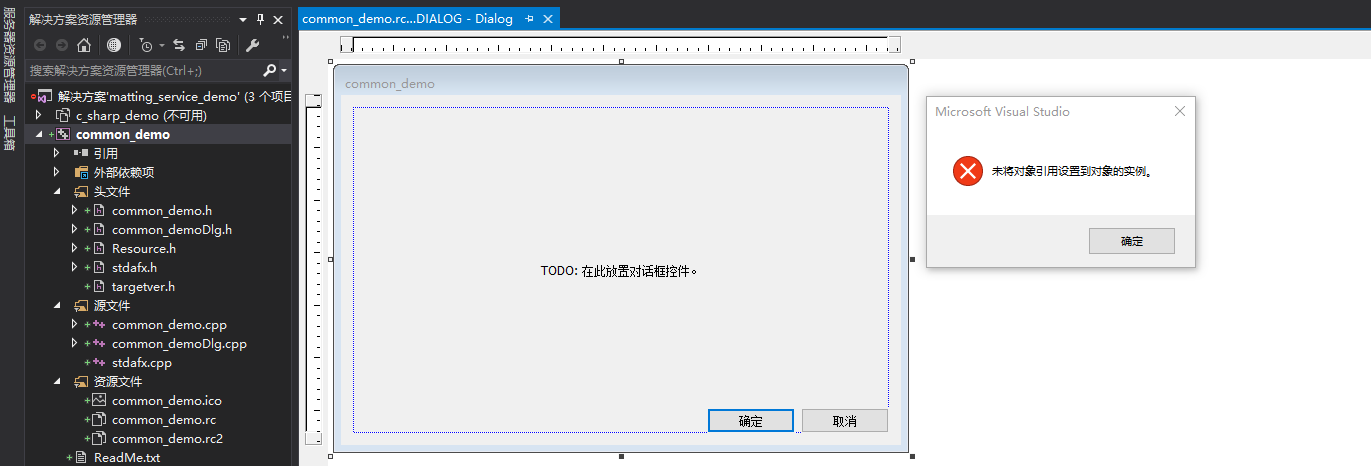Select the ReadMe.txt file
The image size is (1371, 466).
pyautogui.click(x=127, y=458)
